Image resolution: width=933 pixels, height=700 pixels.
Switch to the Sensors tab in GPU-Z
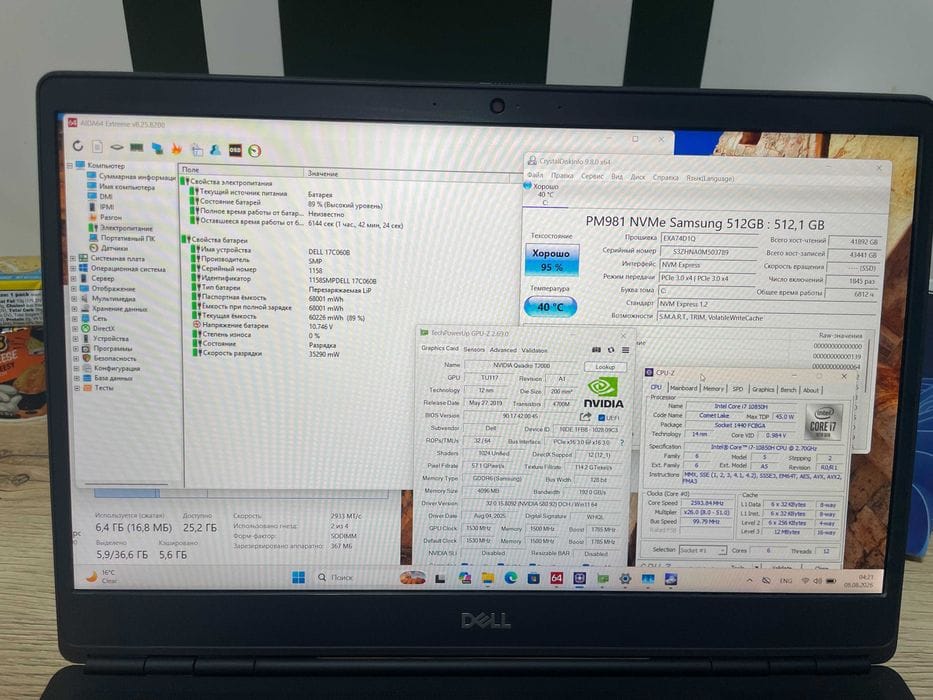474,349
